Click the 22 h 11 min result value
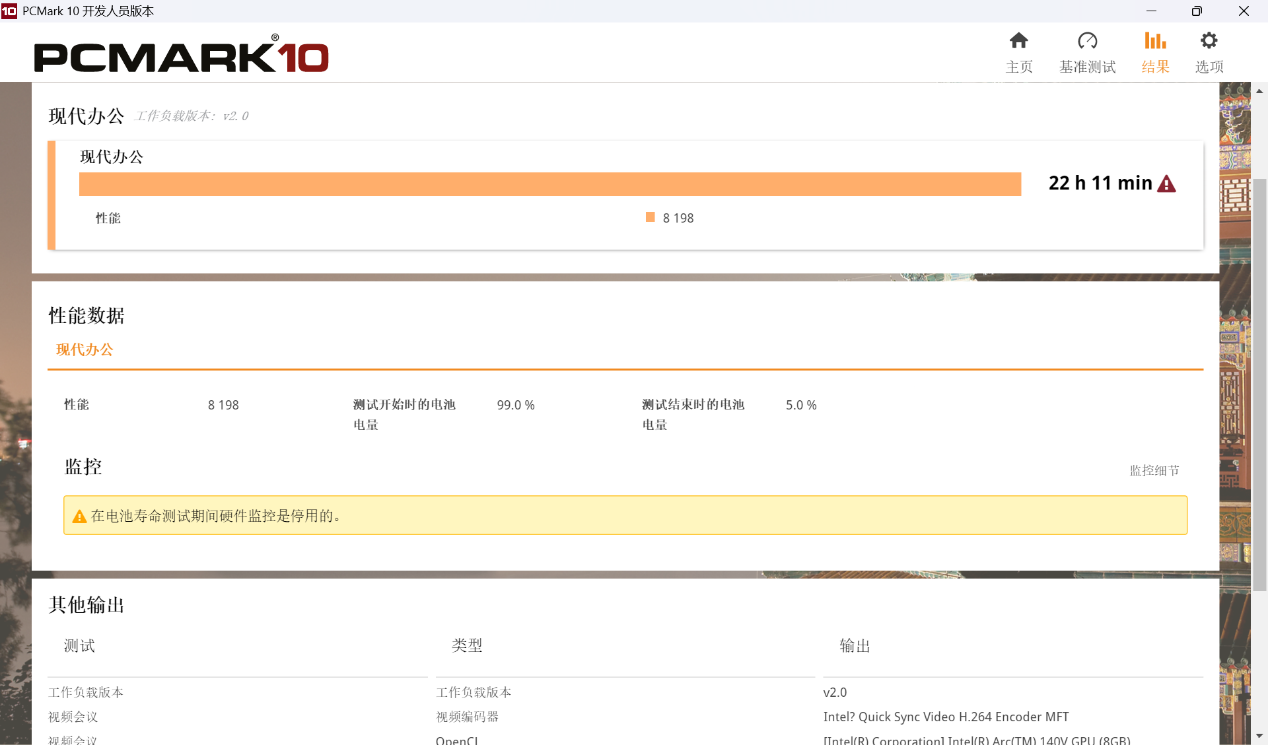The image size is (1268, 745). tap(1098, 183)
